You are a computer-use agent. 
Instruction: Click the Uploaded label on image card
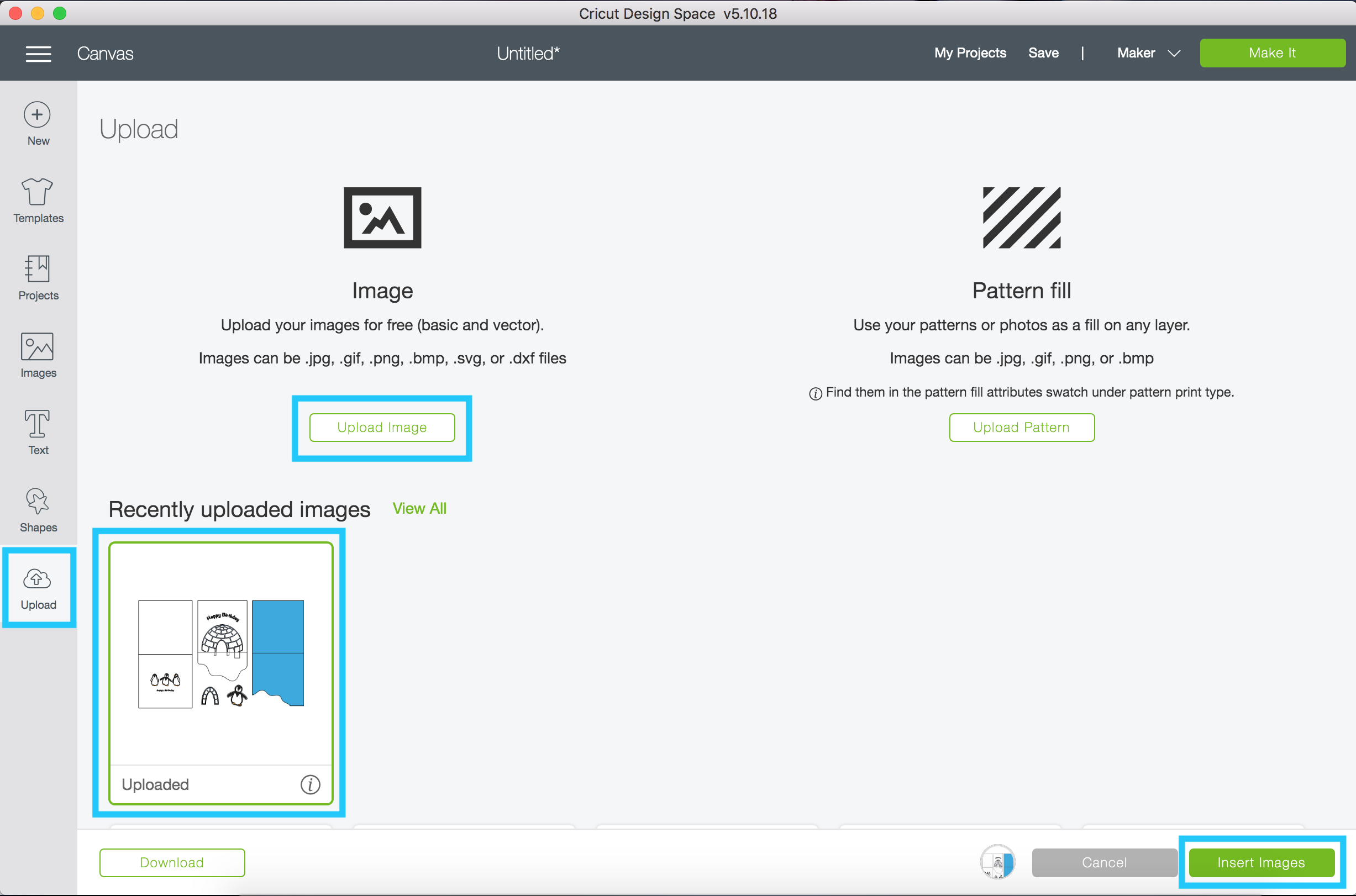coord(155,784)
